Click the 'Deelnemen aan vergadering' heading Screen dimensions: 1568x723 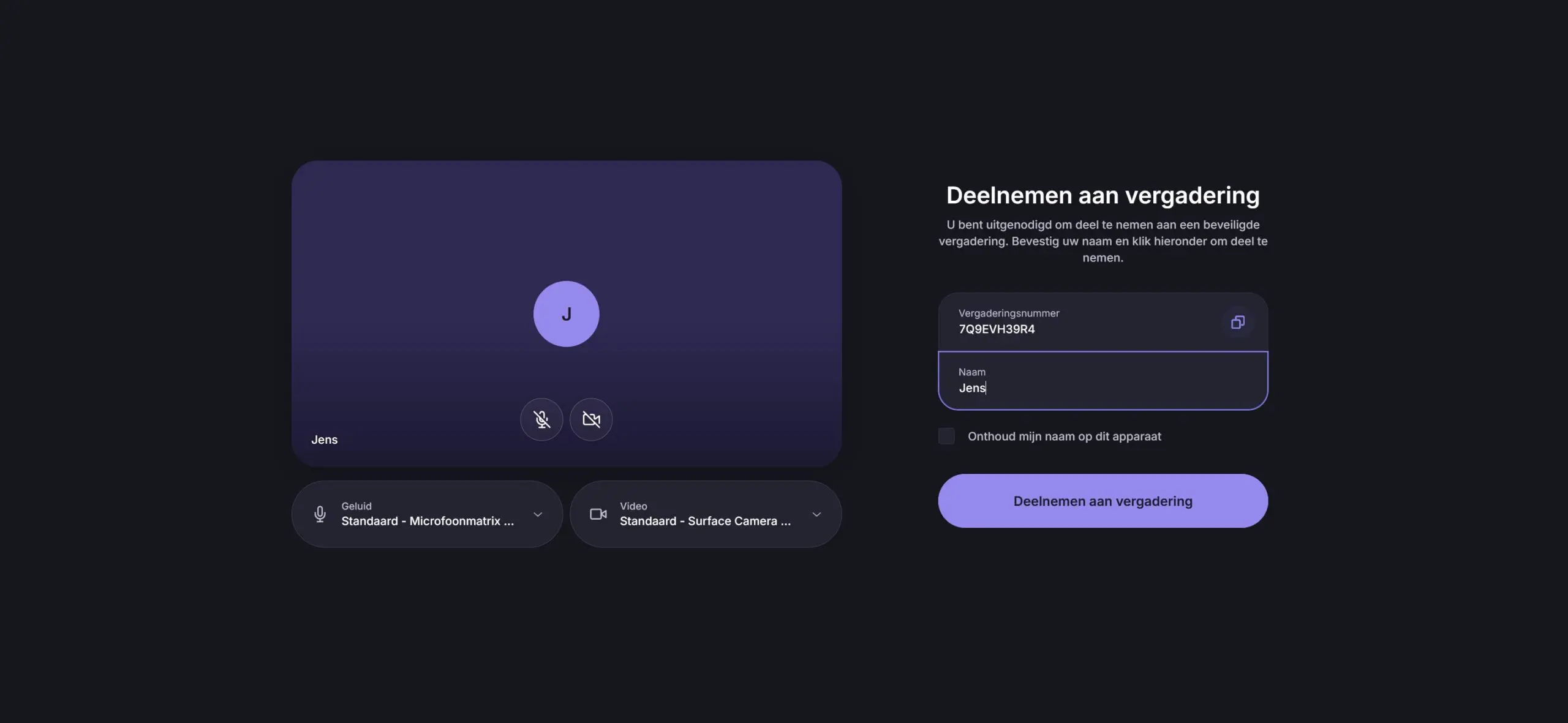[1103, 195]
